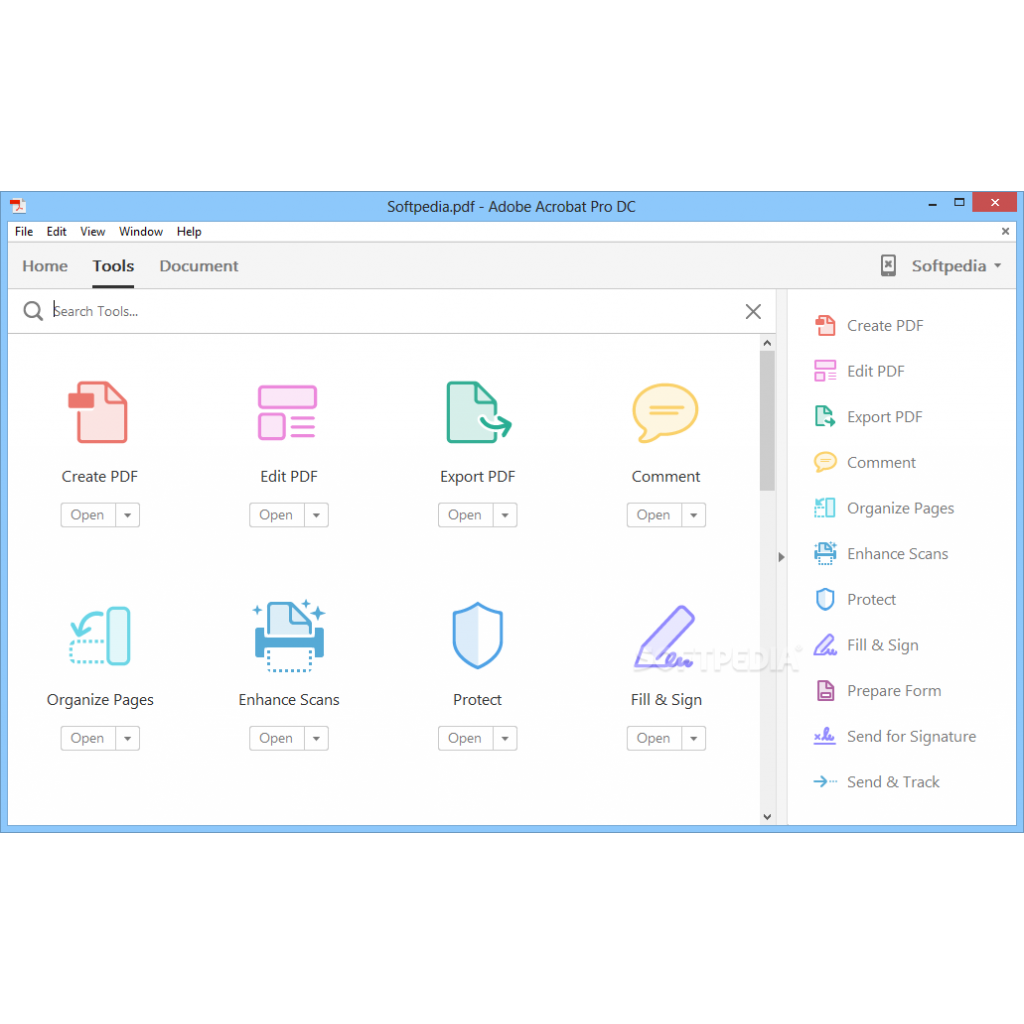Select the Protect shield icon
The height and width of the screenshot is (1024, 1024).
(x=477, y=635)
